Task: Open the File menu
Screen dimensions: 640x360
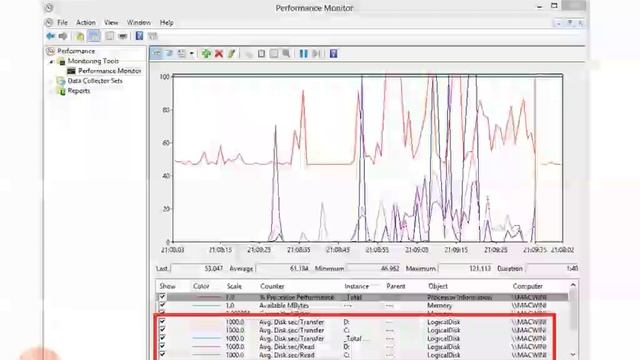Action: tap(62, 22)
